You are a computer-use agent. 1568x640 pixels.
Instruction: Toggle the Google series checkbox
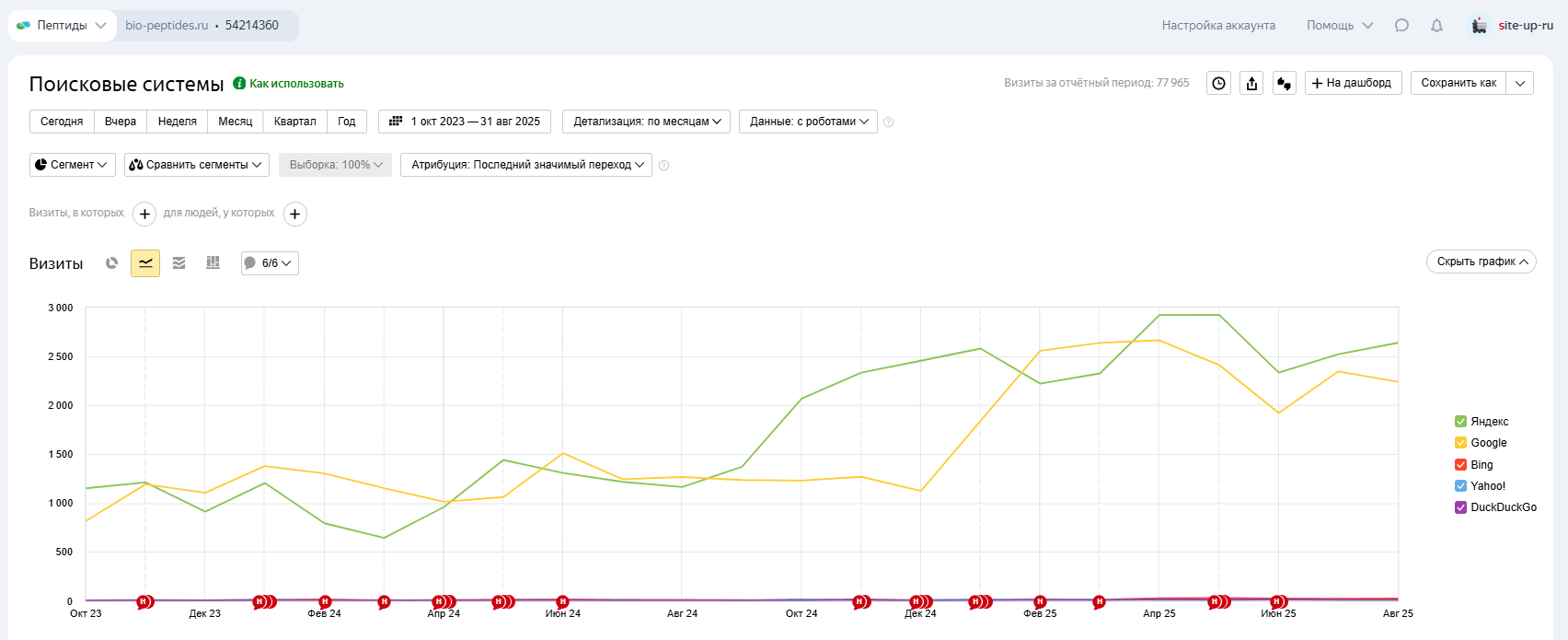(x=1460, y=443)
